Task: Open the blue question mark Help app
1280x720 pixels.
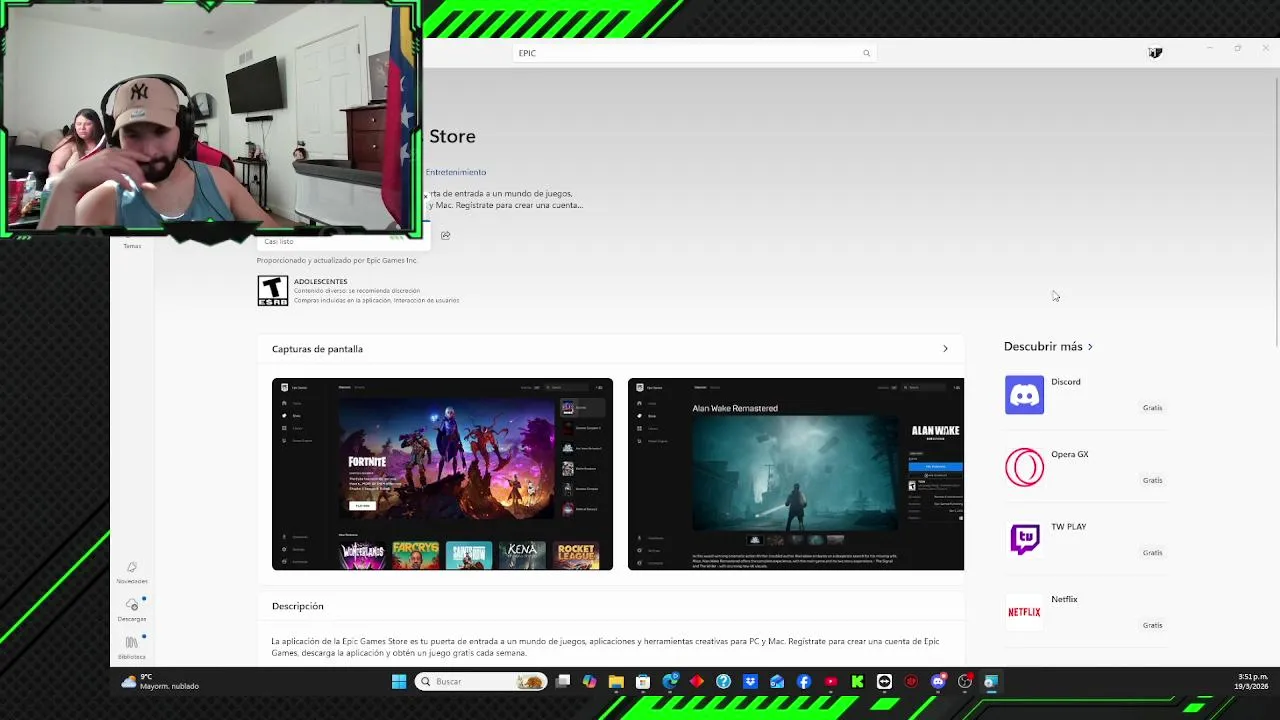Action: tap(723, 682)
